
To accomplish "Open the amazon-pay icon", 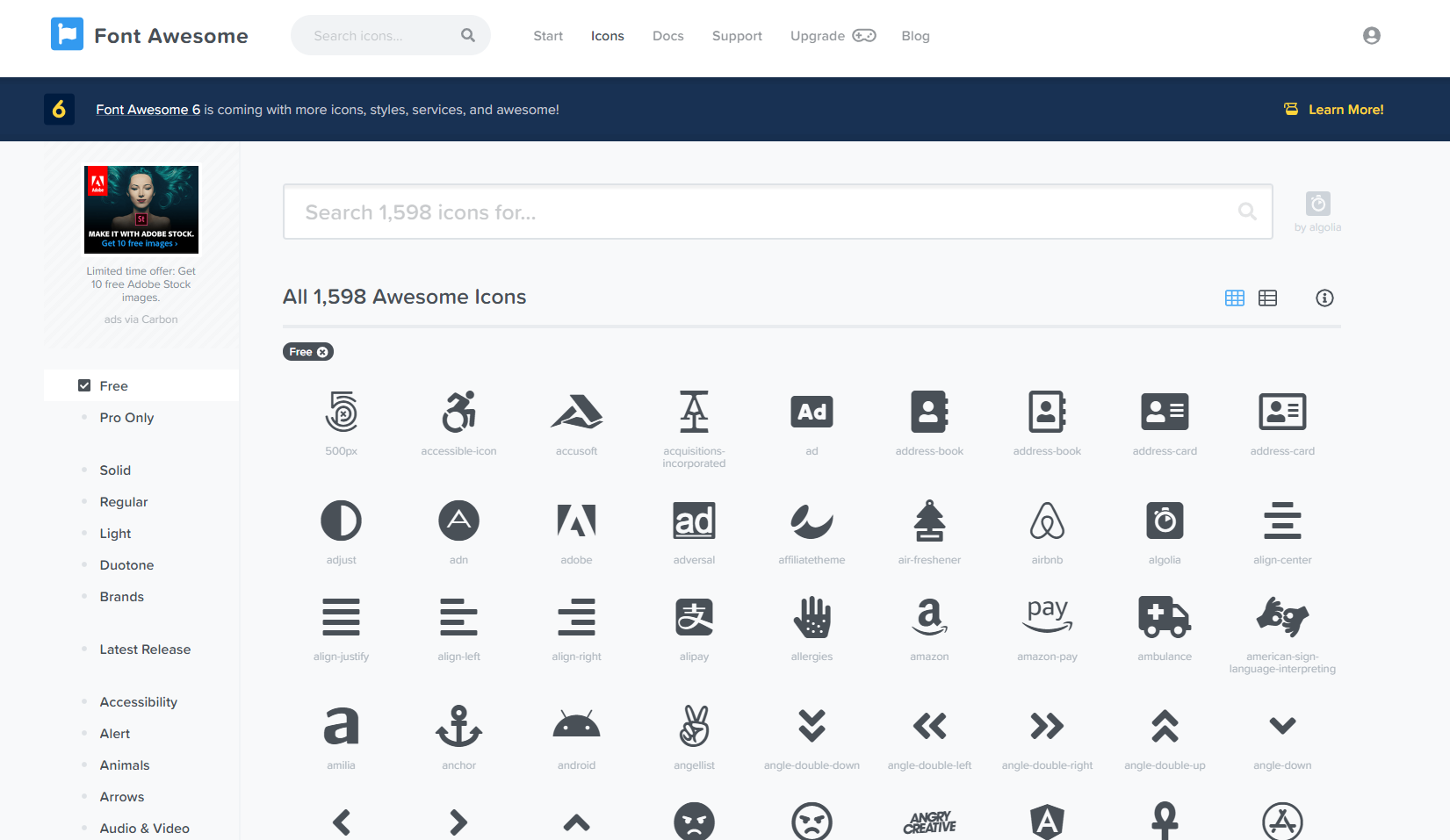I will coord(1047,615).
